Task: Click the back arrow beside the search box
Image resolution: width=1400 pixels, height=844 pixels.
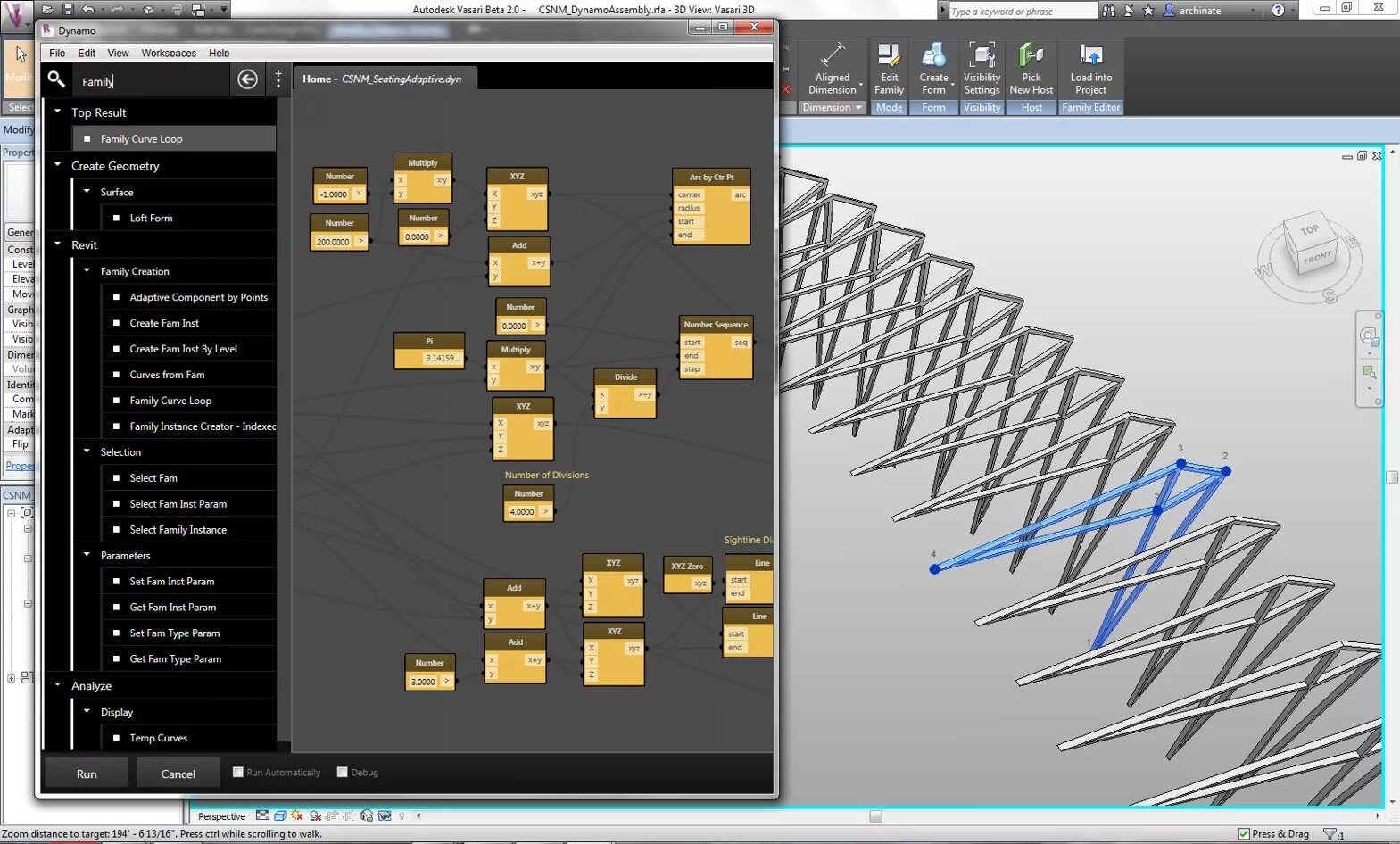Action: pos(248,79)
